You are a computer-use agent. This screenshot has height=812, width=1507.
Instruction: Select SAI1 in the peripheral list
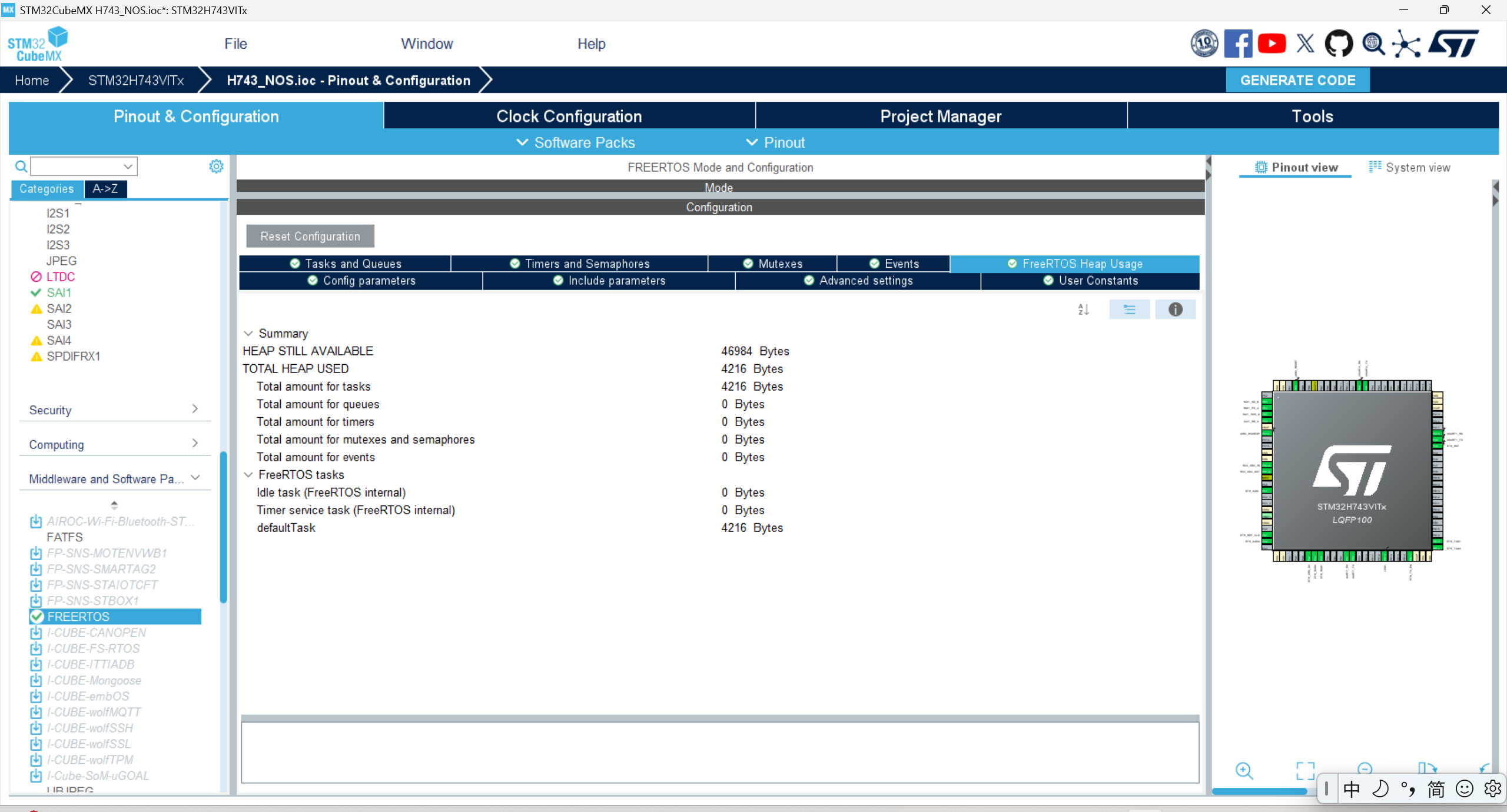(x=59, y=292)
